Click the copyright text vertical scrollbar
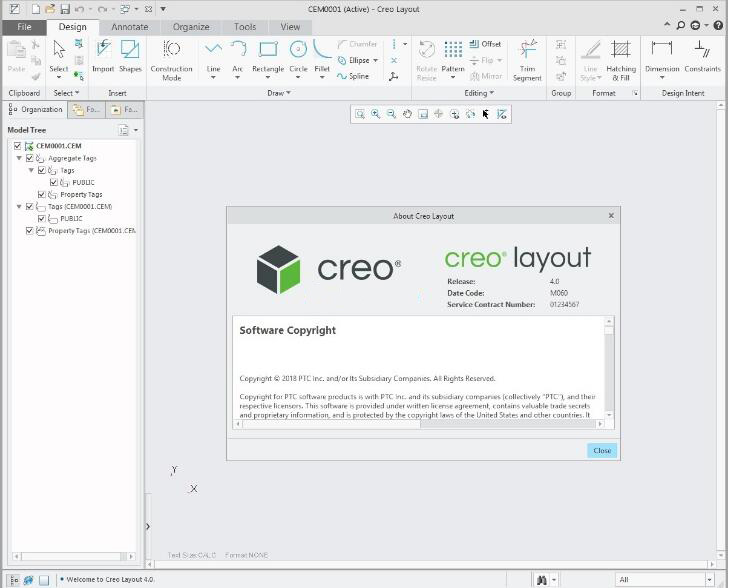The height and width of the screenshot is (588, 730). 609,368
